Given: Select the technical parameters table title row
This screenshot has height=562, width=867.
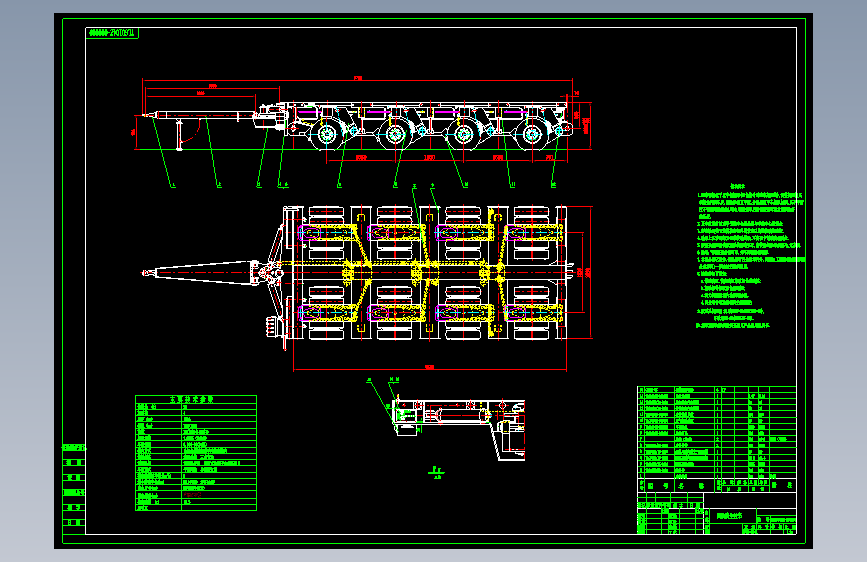Looking at the screenshot, I should (196, 399).
